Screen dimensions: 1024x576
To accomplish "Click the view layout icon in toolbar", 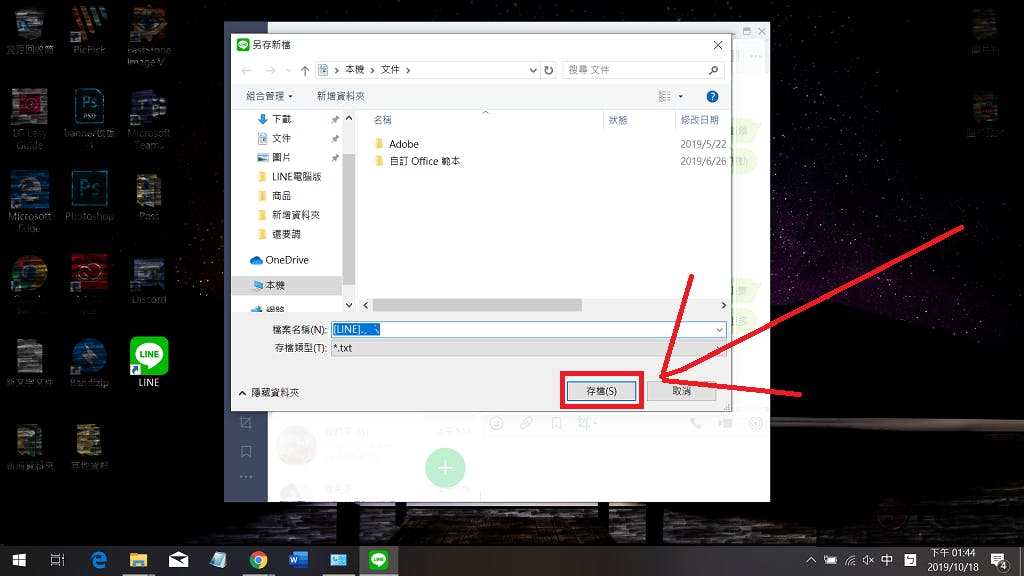I will pos(664,96).
